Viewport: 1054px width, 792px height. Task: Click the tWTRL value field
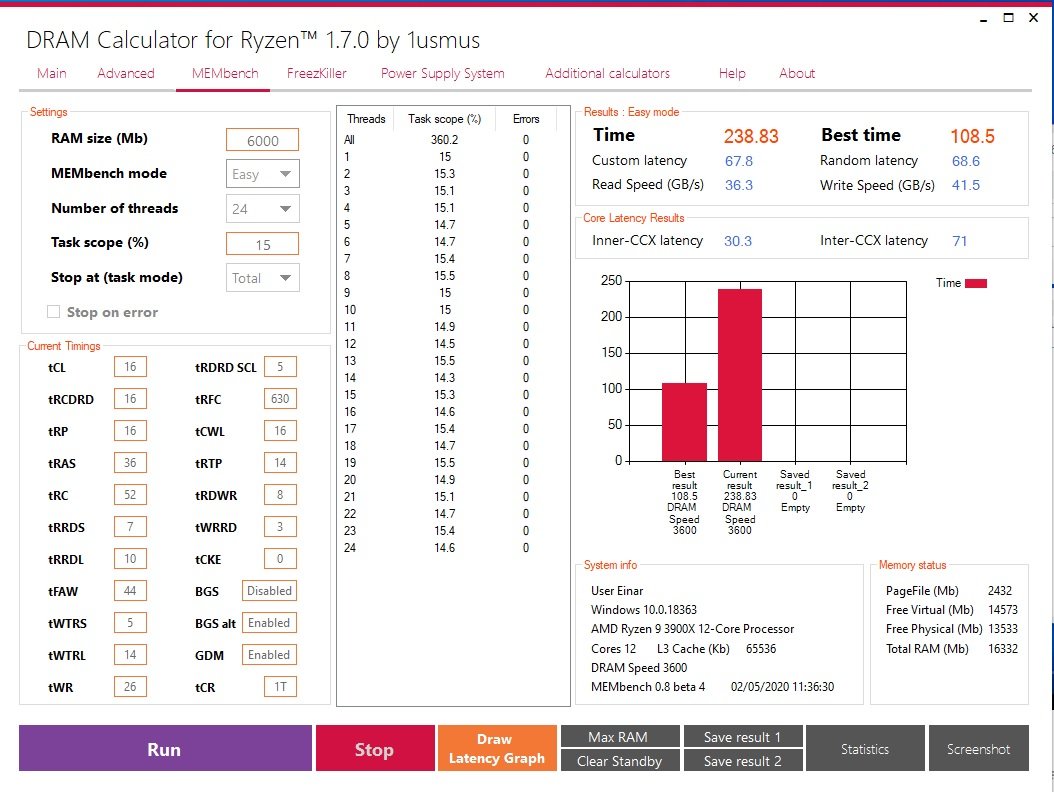click(130, 654)
